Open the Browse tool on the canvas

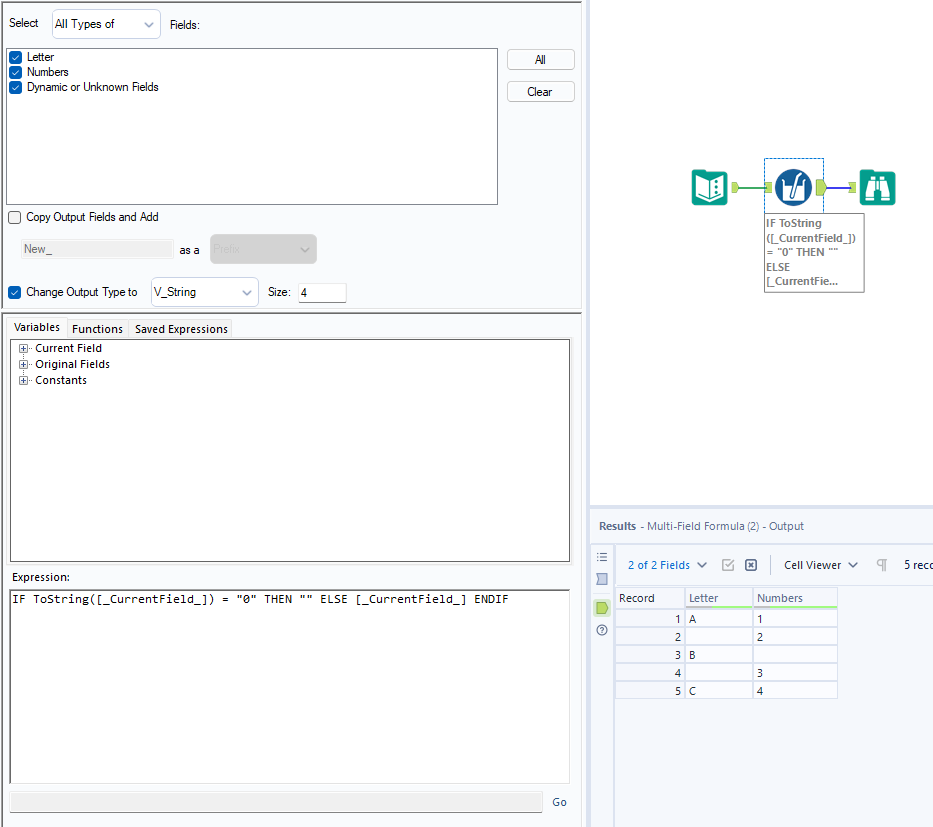877,186
